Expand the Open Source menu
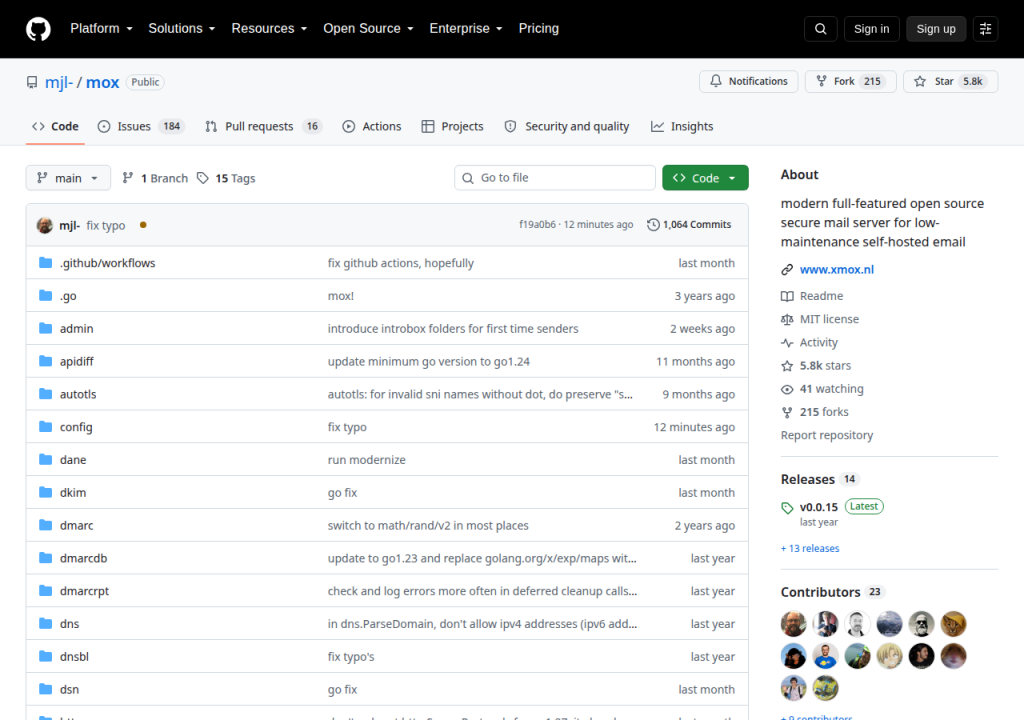Screen dimensions: 1024x720 pyautogui.click(x=368, y=29)
